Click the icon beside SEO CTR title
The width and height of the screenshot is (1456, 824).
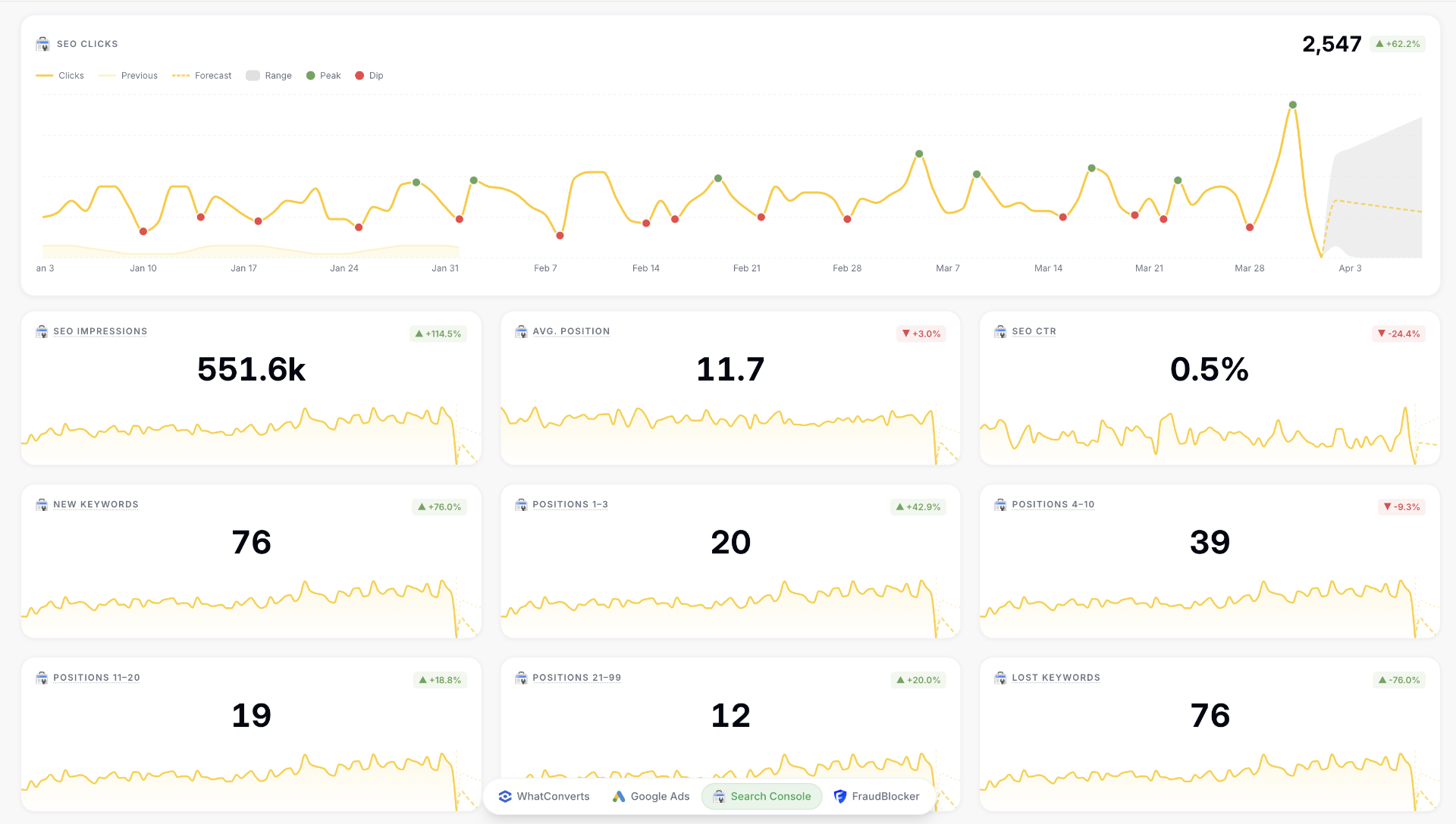coord(1000,331)
